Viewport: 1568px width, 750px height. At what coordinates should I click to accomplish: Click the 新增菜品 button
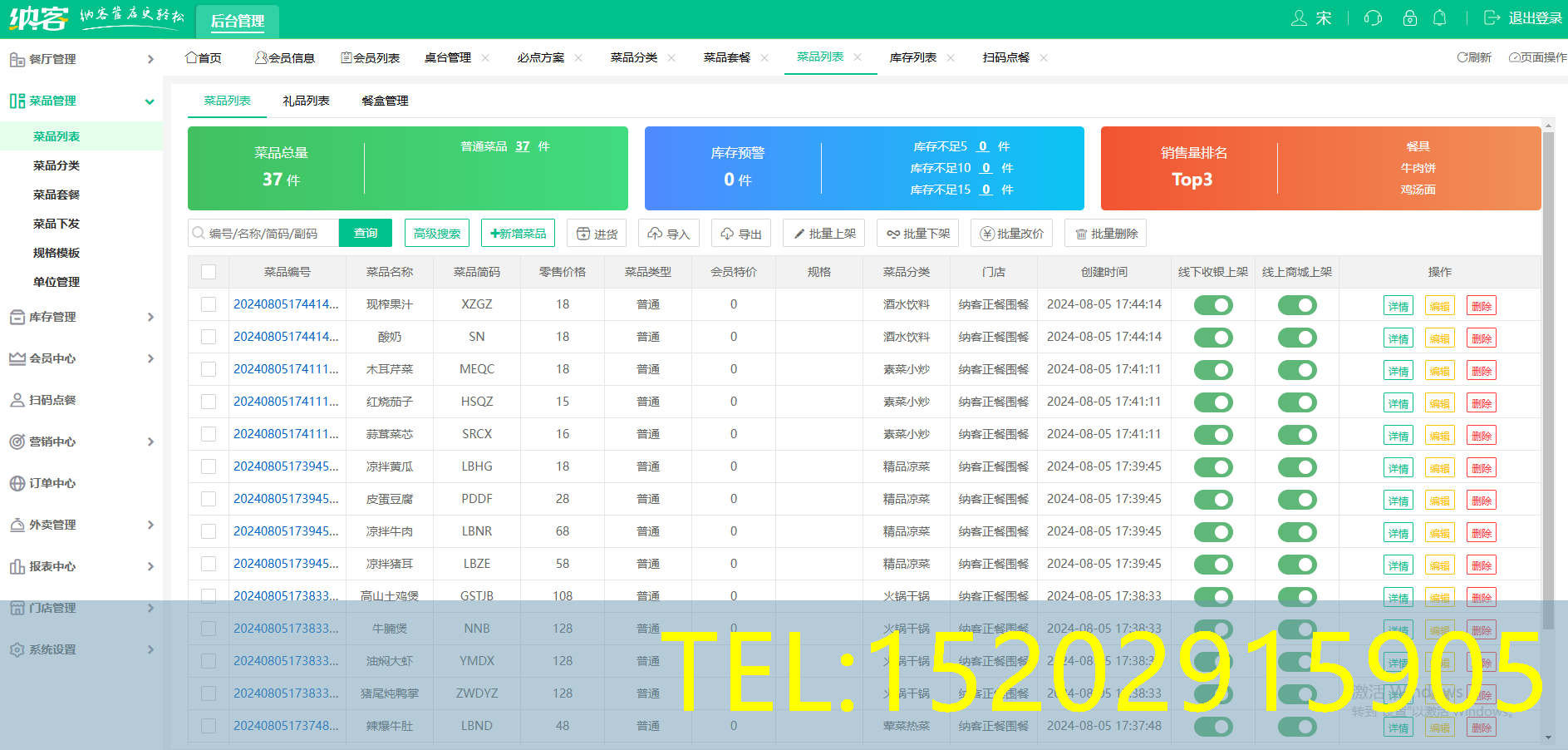519,234
